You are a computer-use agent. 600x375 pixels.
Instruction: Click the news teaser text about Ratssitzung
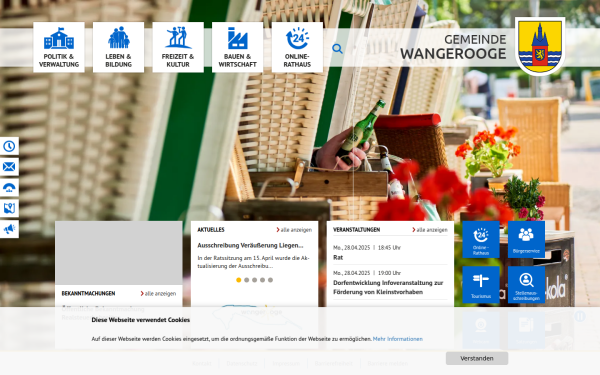point(253,262)
